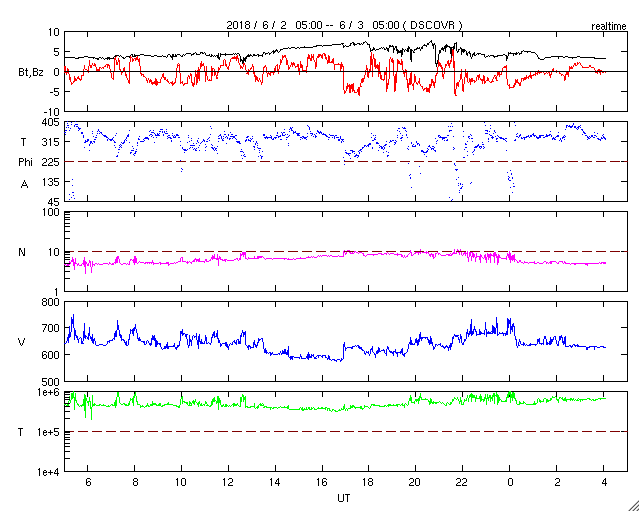Click the 'Bt,Bz' axis label
The height and width of the screenshot is (512, 640).
tap(31, 73)
